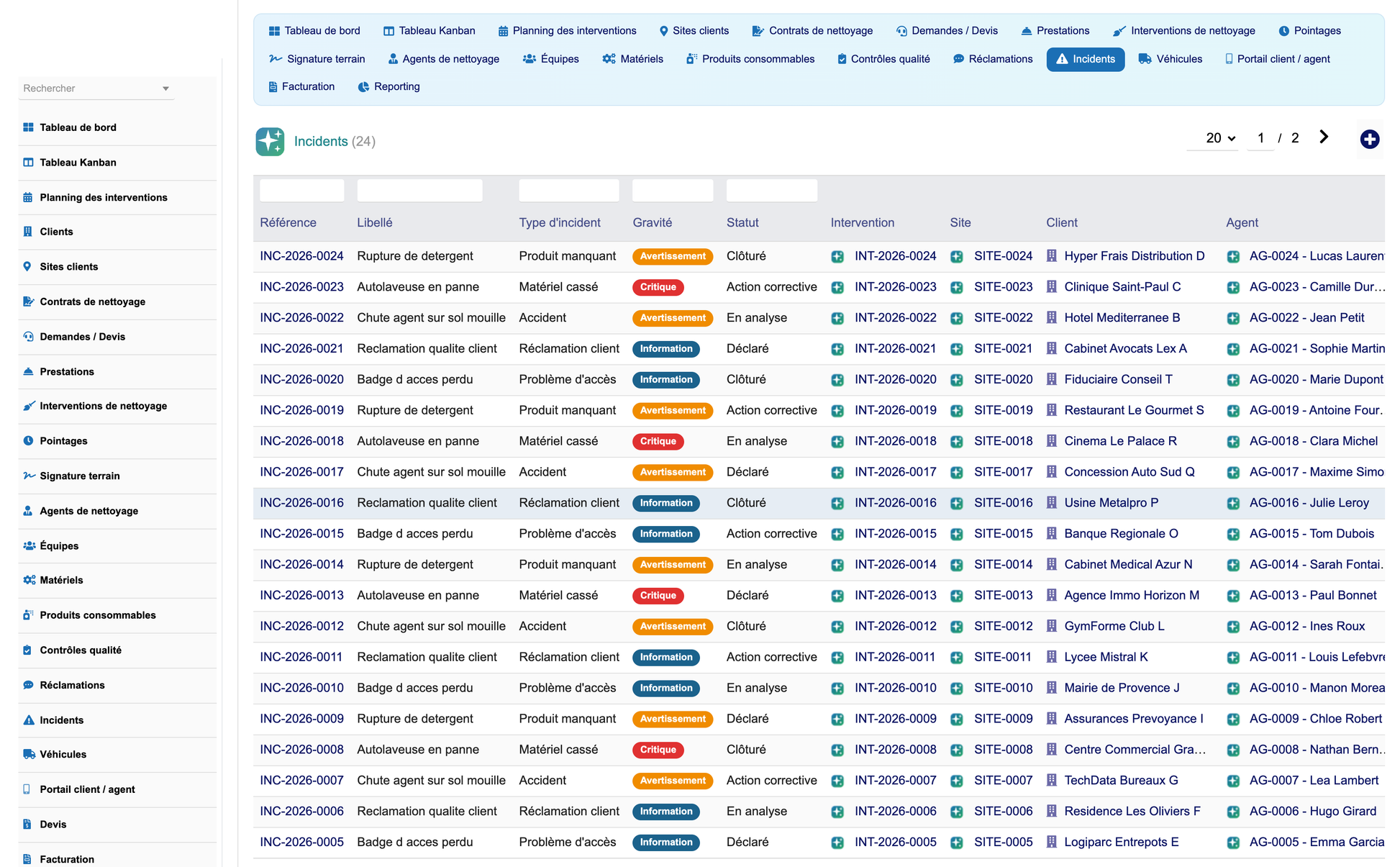Open incident INC-2026-0018 reference link
1400x867 pixels.
pyautogui.click(x=301, y=441)
